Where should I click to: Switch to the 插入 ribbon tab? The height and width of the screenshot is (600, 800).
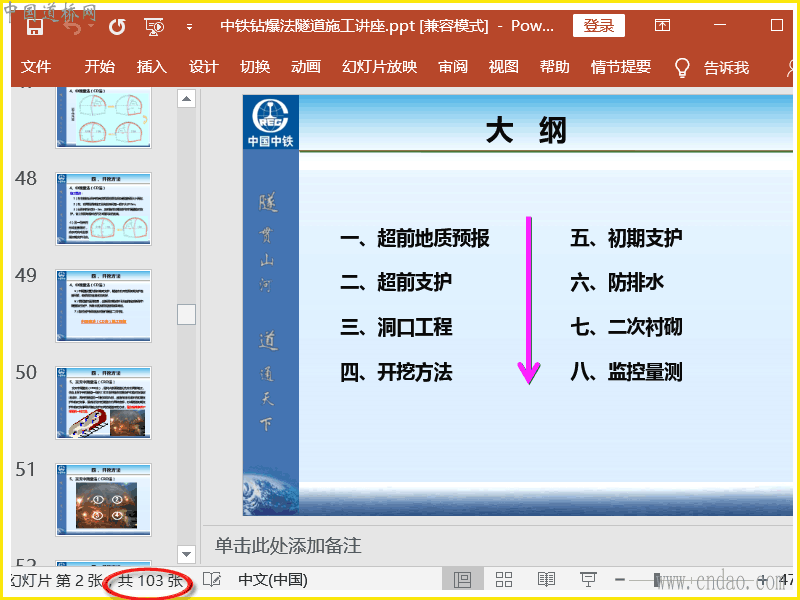152,67
